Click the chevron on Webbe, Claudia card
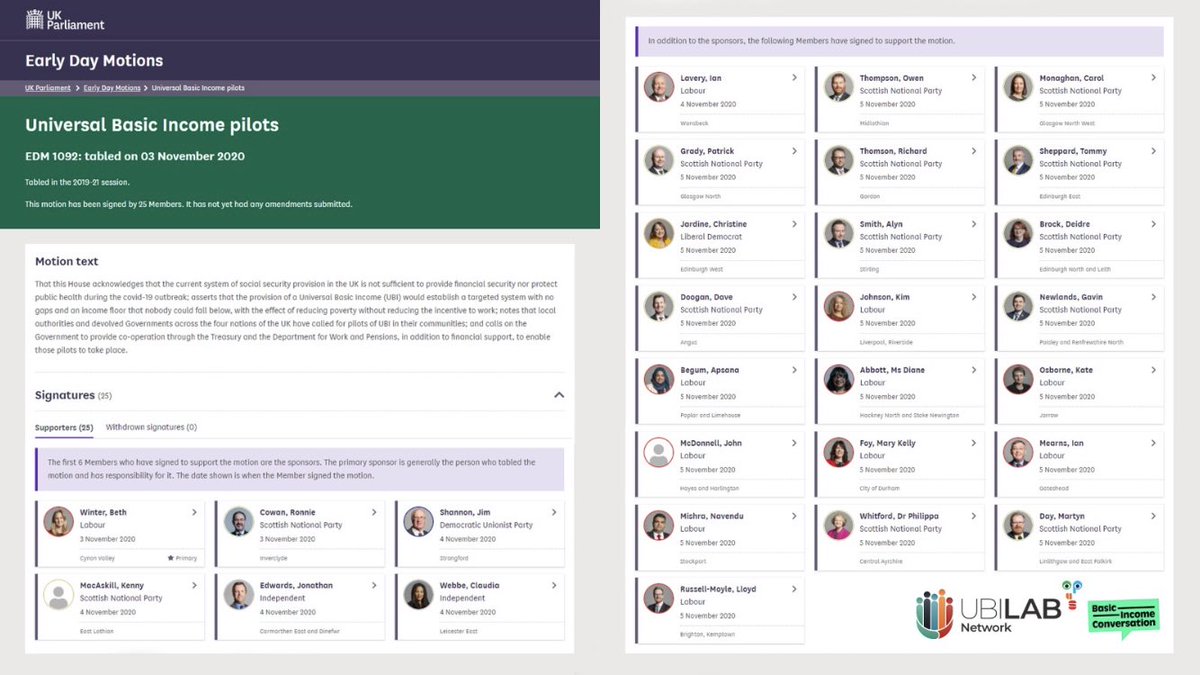Viewport: 1200px width, 675px height. click(x=554, y=585)
